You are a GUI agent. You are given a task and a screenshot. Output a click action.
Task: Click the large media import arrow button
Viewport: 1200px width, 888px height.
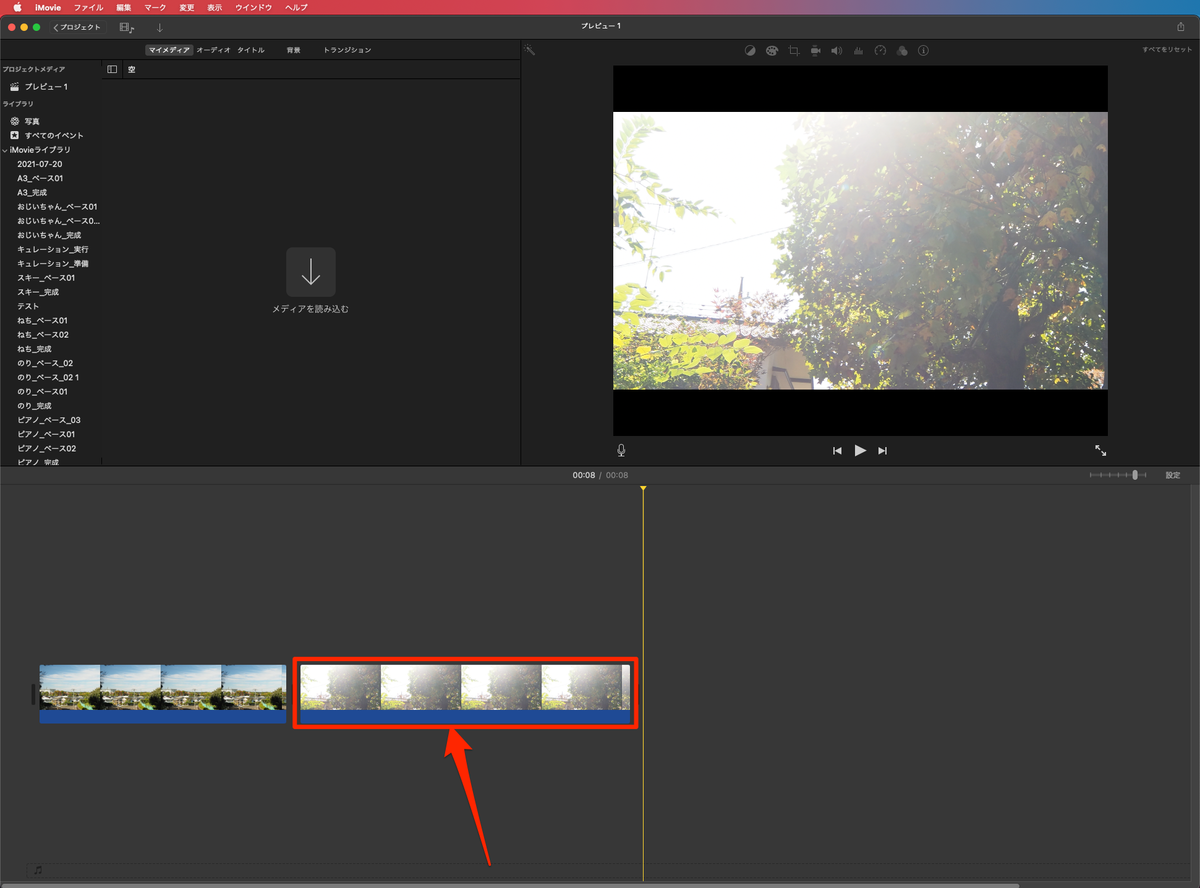311,272
